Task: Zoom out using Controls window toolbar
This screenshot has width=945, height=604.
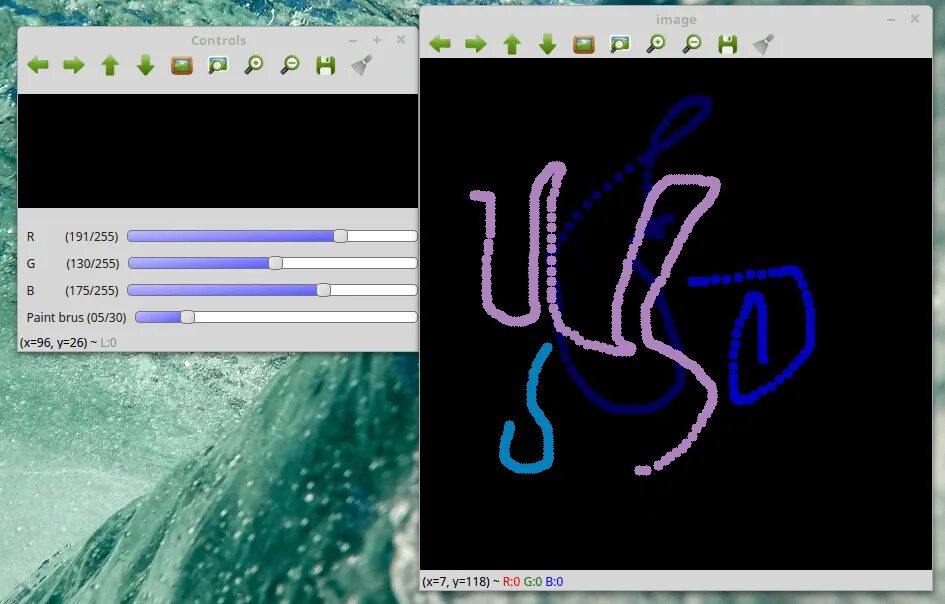Action: click(290, 64)
